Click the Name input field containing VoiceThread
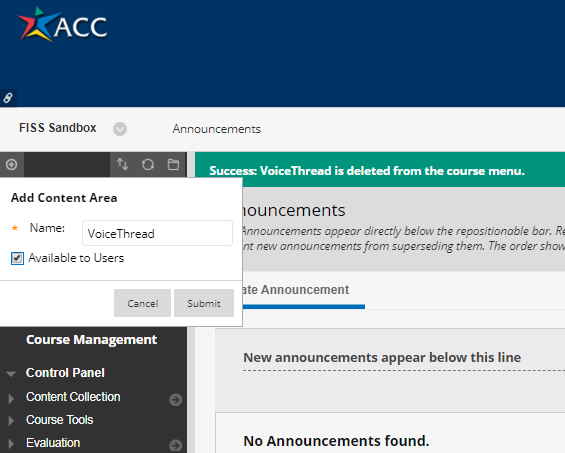 click(157, 233)
